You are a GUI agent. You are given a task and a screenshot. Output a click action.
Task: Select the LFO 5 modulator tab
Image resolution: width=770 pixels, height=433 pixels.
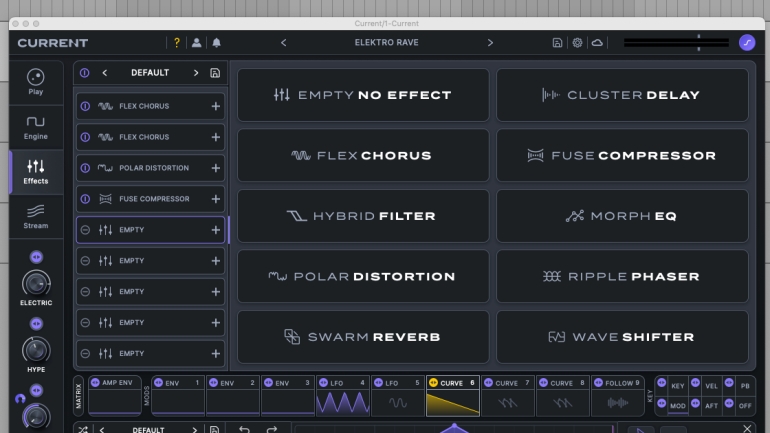tap(398, 396)
